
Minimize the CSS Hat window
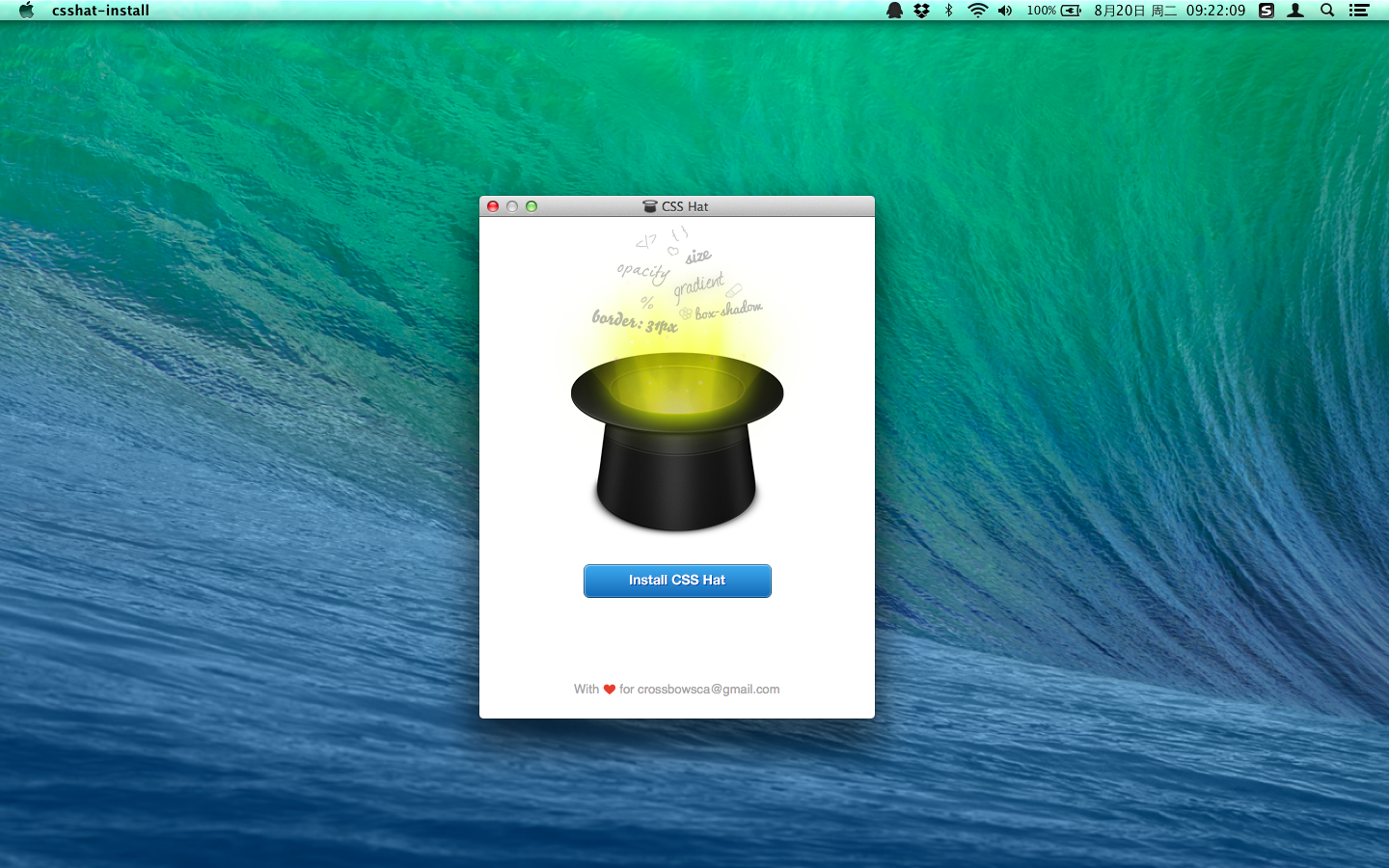[512, 206]
